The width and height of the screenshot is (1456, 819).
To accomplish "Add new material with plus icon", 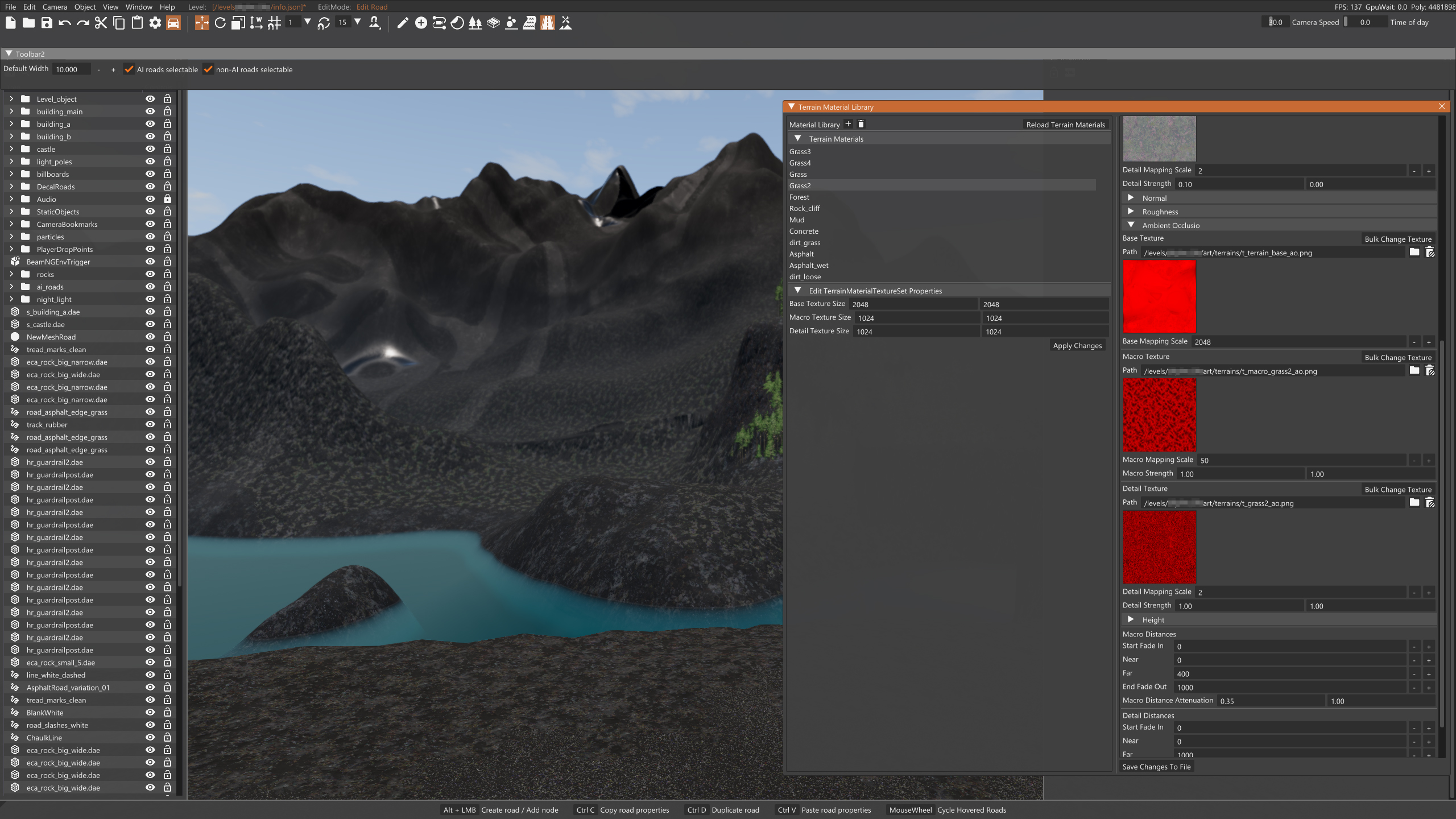I will pyautogui.click(x=848, y=124).
